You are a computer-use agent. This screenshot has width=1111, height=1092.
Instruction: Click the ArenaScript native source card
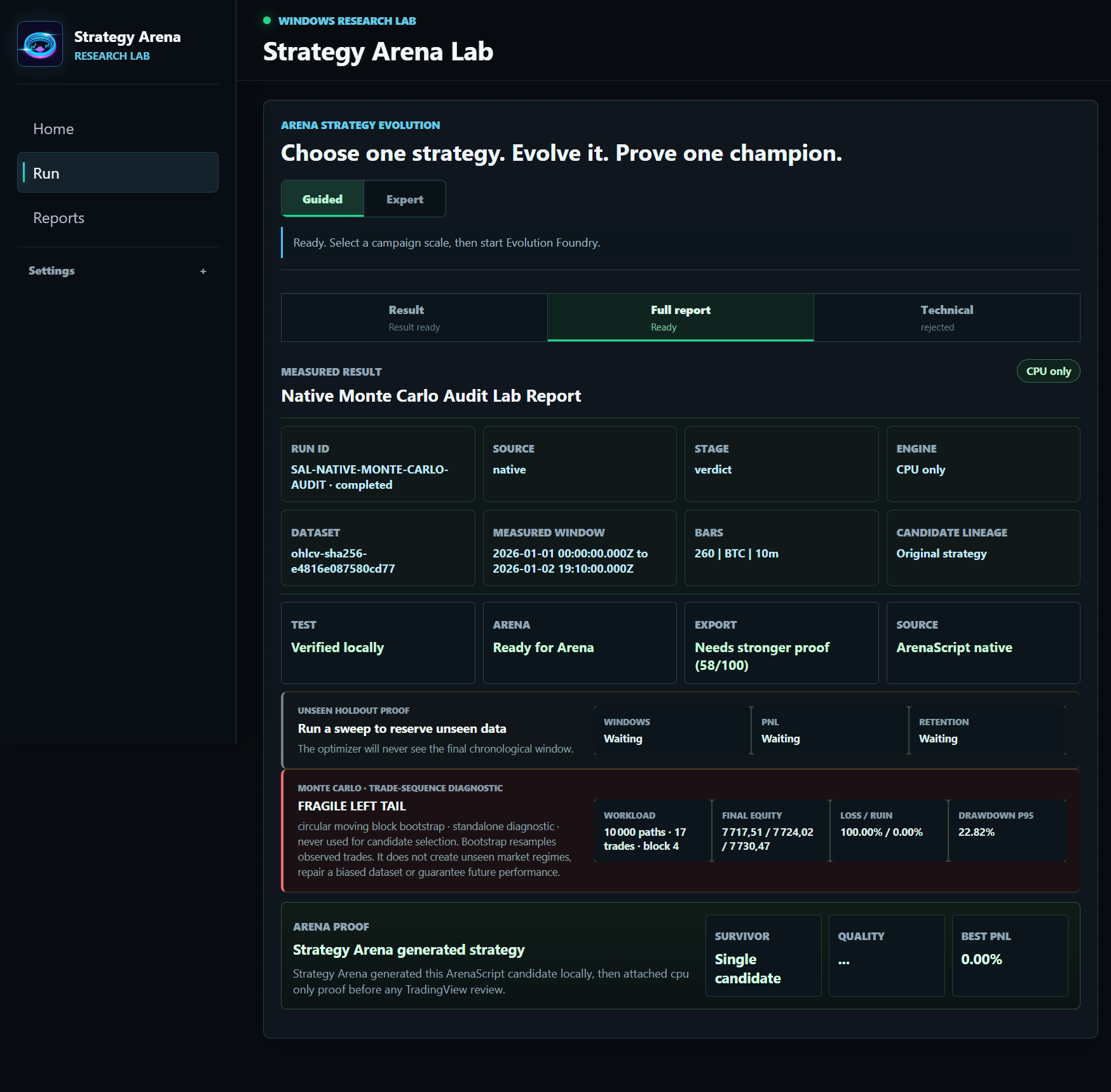pos(983,643)
